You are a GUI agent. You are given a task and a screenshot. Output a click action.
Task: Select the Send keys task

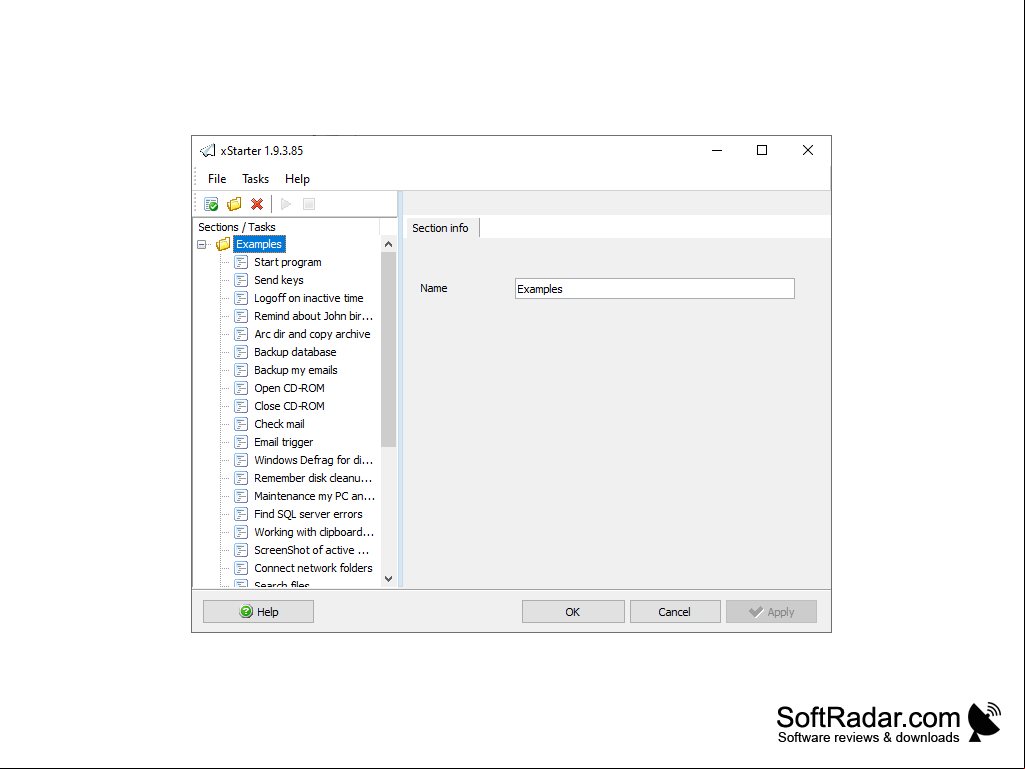pyautogui.click(x=278, y=280)
